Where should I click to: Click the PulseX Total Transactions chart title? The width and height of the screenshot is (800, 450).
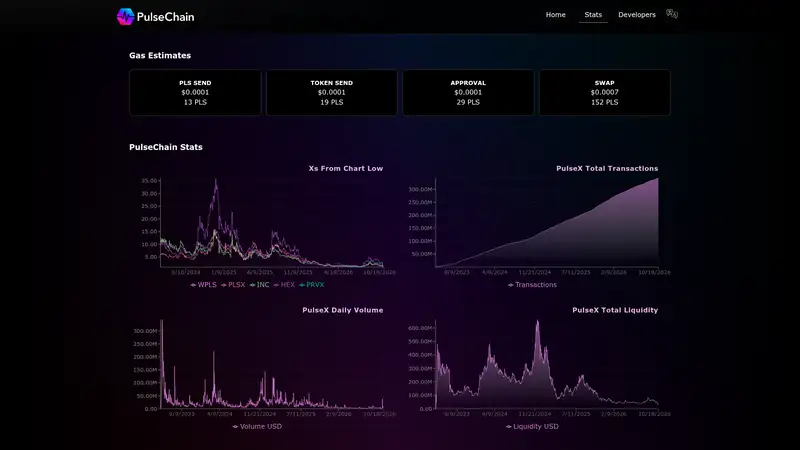pos(607,168)
